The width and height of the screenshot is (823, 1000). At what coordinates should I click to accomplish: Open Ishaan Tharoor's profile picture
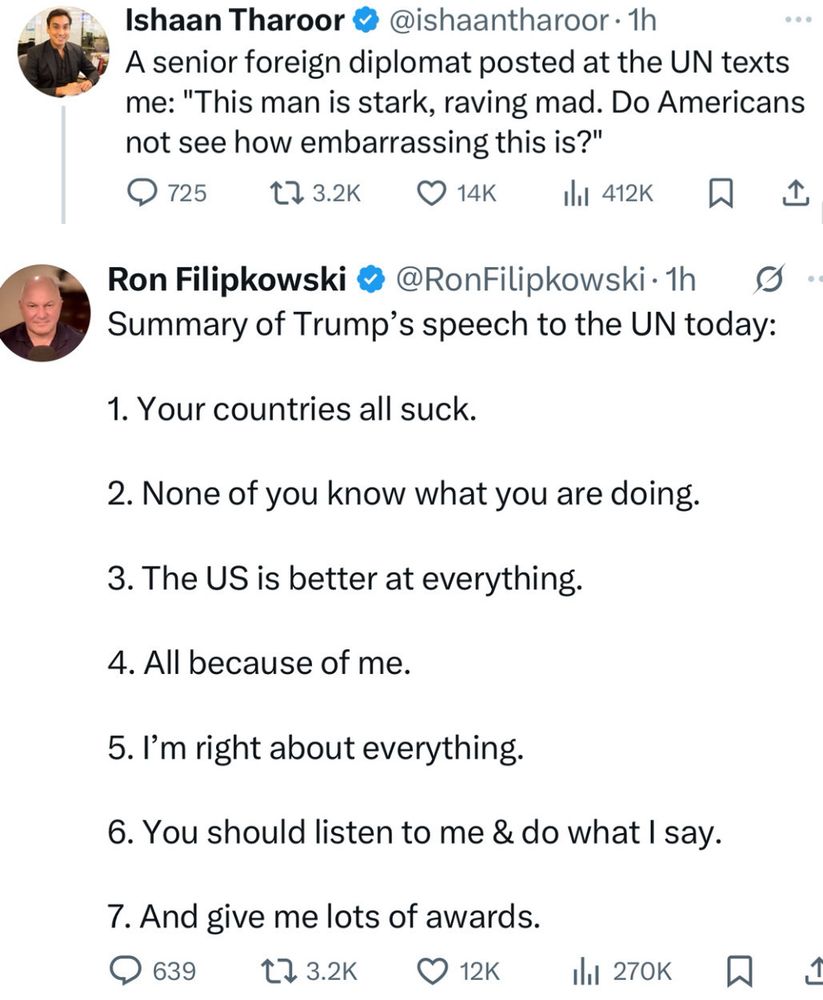click(x=61, y=52)
